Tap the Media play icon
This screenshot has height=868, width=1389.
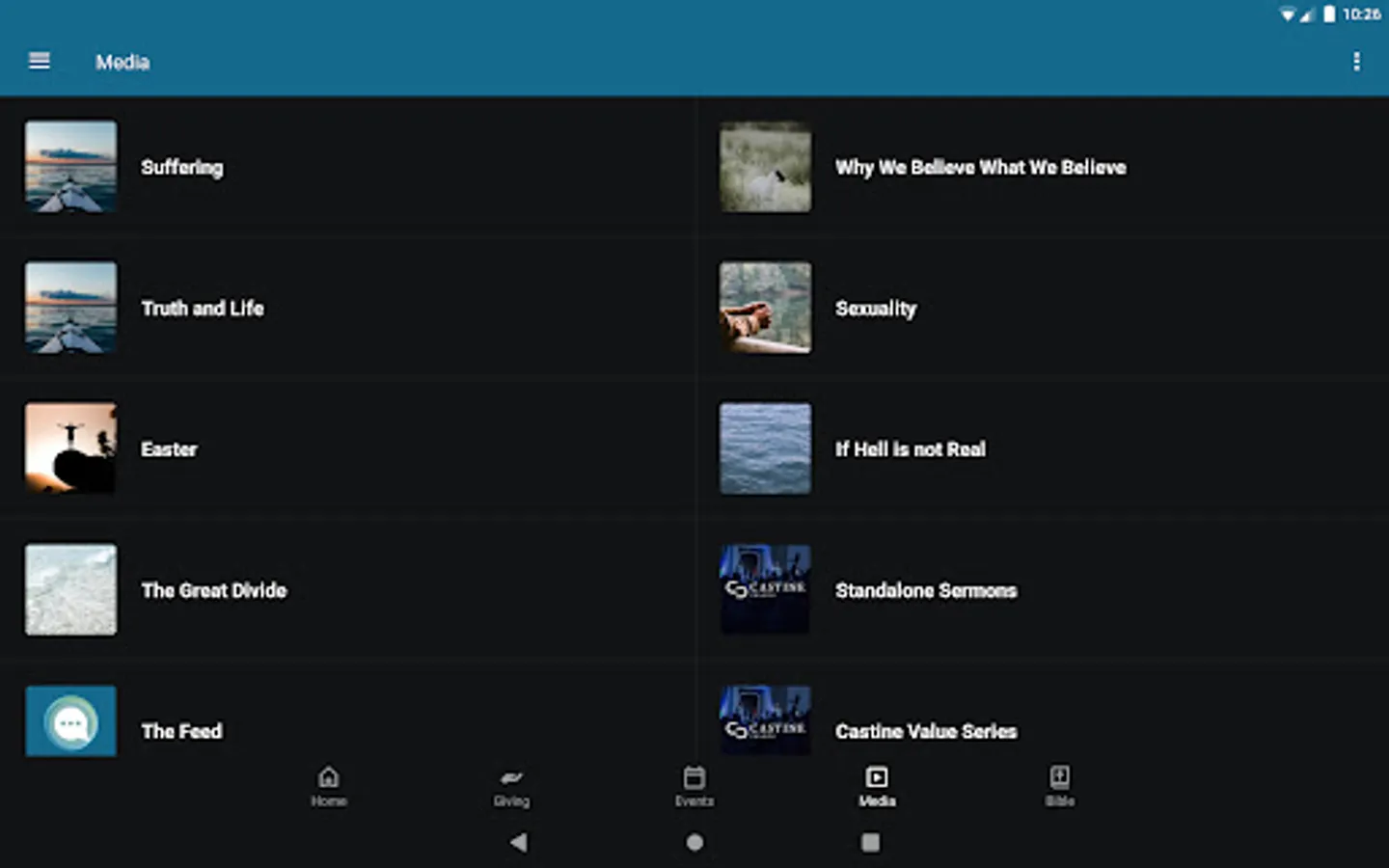[877, 776]
